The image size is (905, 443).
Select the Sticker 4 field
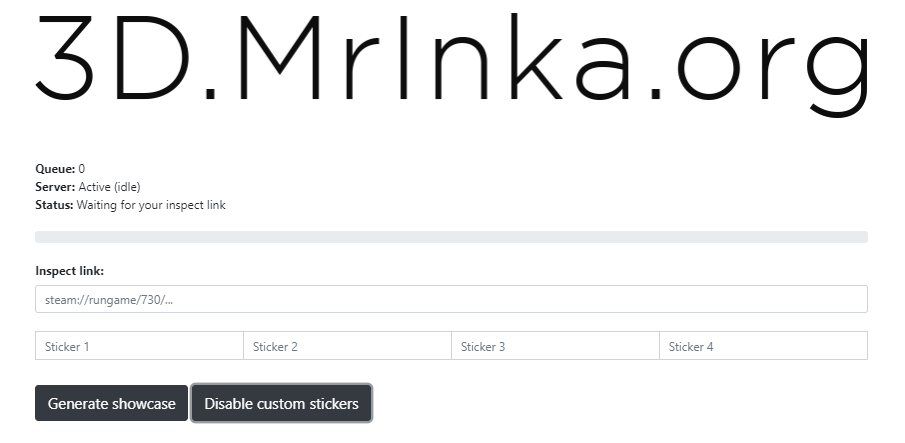click(x=763, y=346)
